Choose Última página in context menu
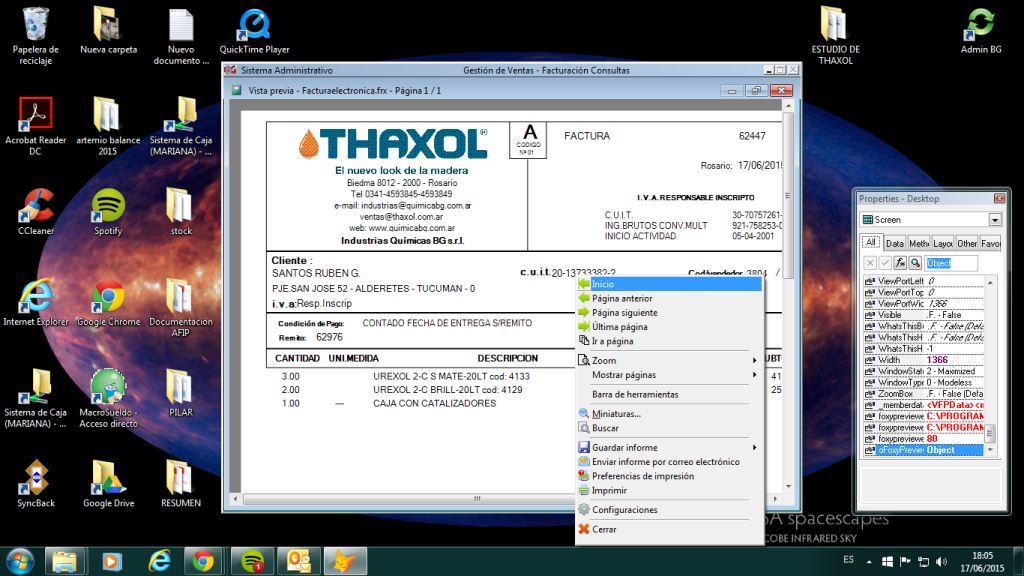1024x576 pixels. (x=669, y=327)
